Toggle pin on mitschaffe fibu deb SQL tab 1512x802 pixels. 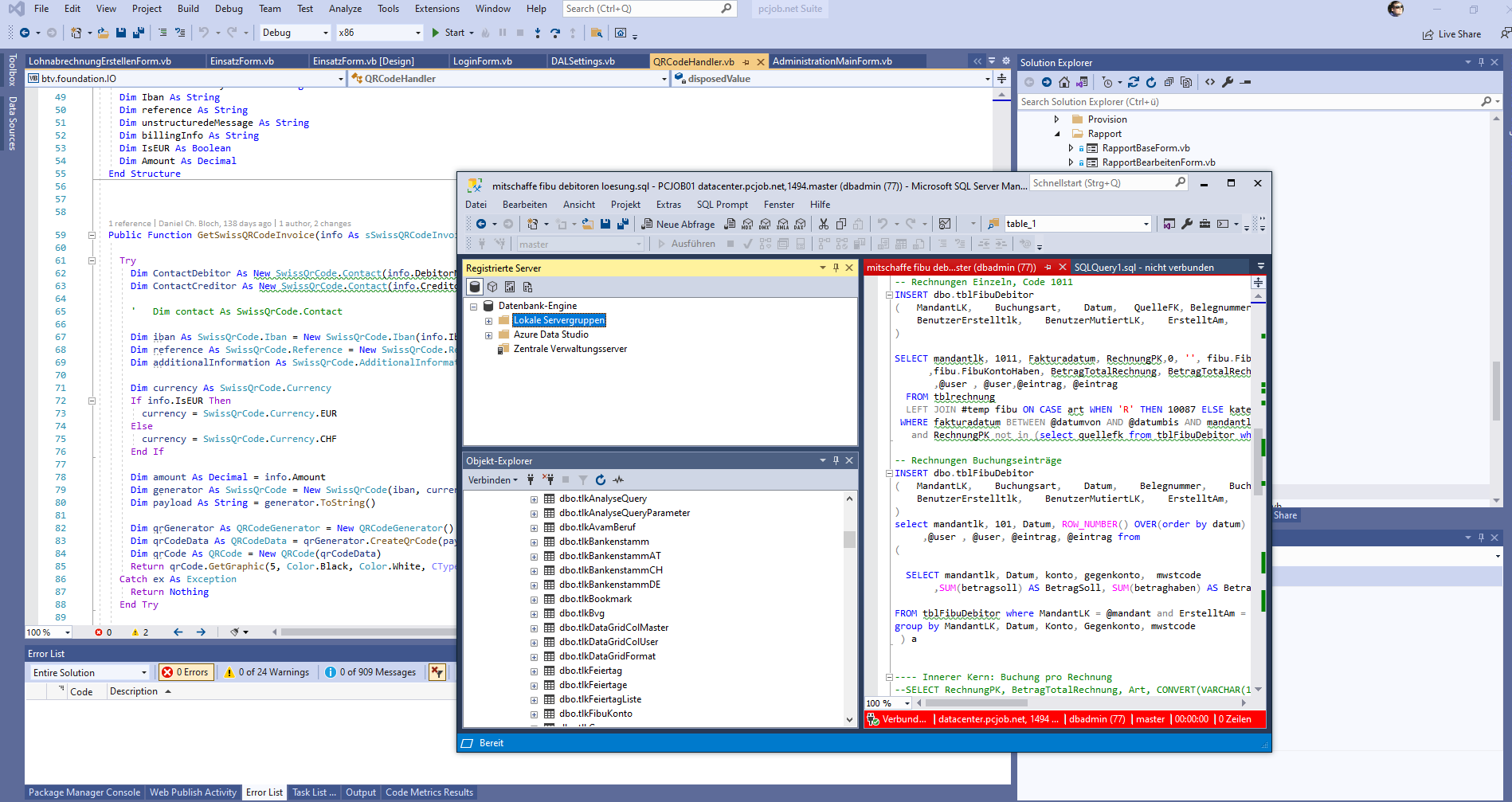click(1048, 267)
